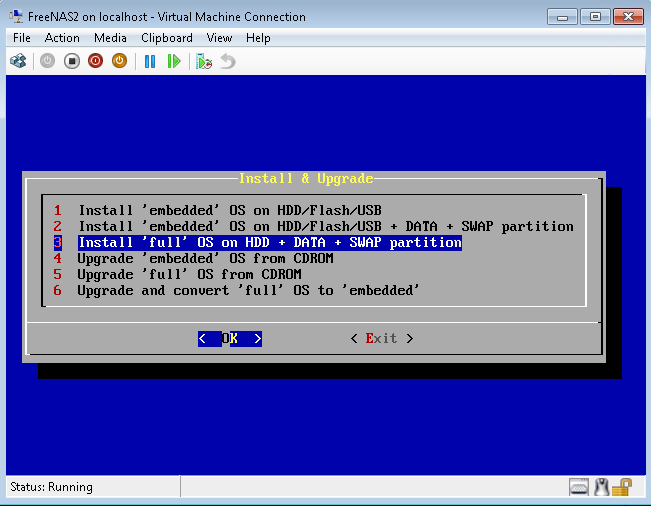Open the Help menu

tap(258, 38)
